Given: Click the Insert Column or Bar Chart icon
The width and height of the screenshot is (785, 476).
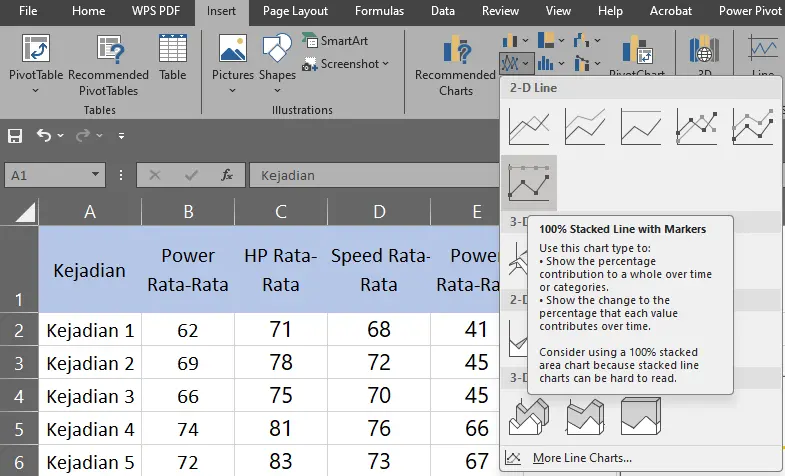Looking at the screenshot, I should 509,40.
